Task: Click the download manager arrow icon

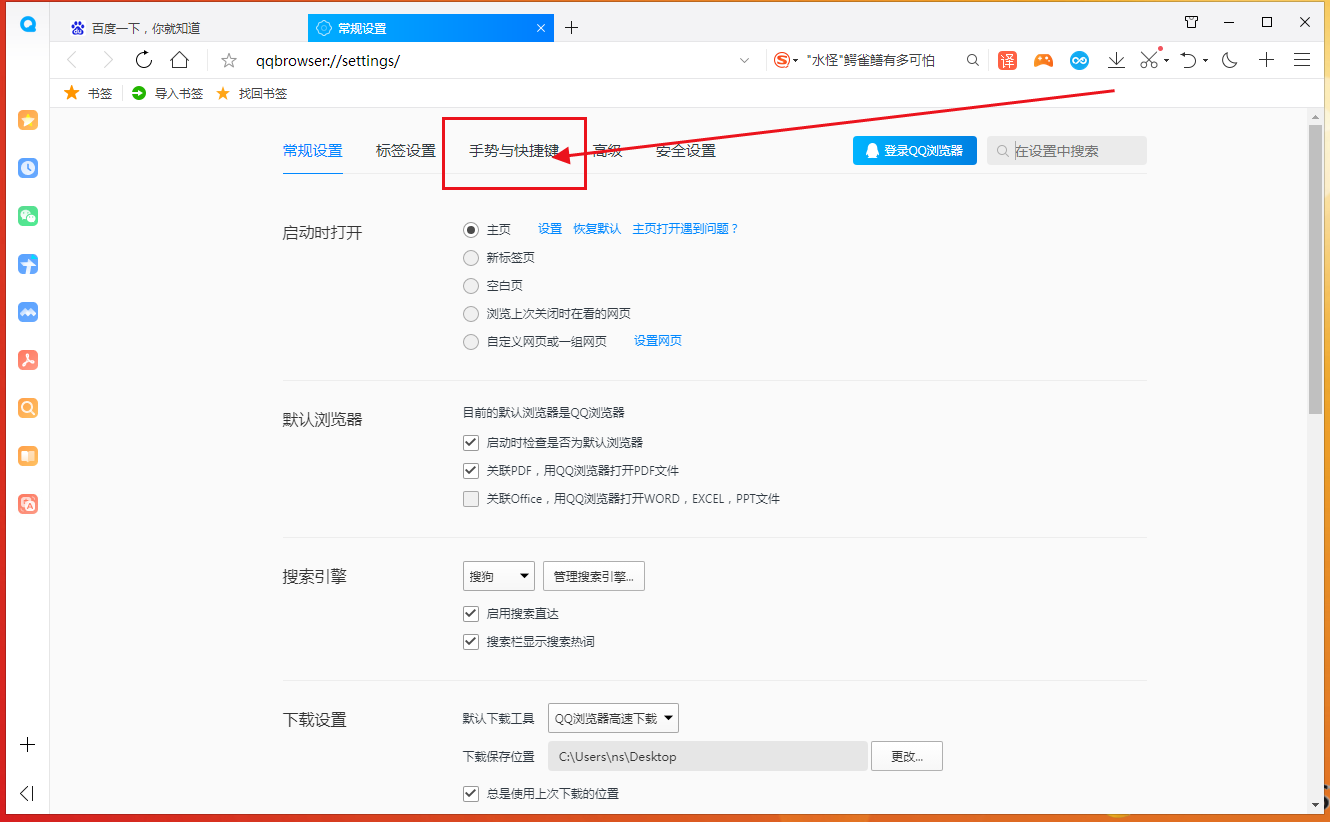Action: (x=1116, y=60)
